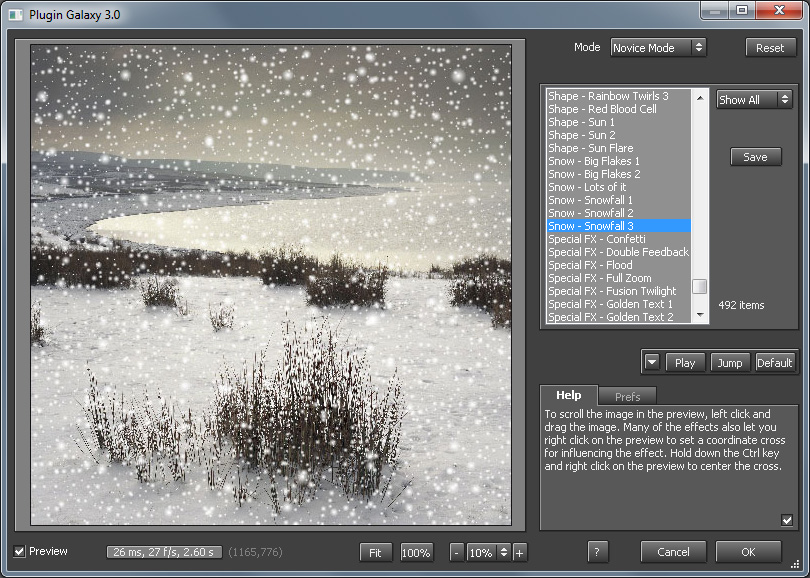Expand the Show All filter dropdown
The width and height of the screenshot is (810, 578).
(754, 100)
